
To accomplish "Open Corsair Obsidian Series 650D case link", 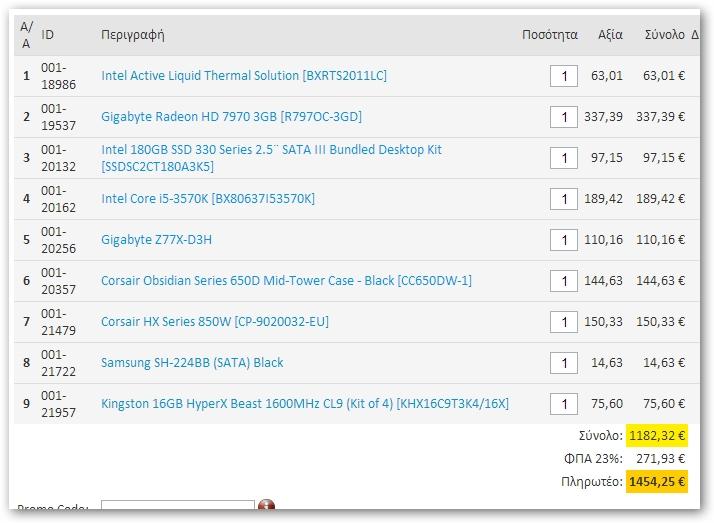I will point(286,281).
